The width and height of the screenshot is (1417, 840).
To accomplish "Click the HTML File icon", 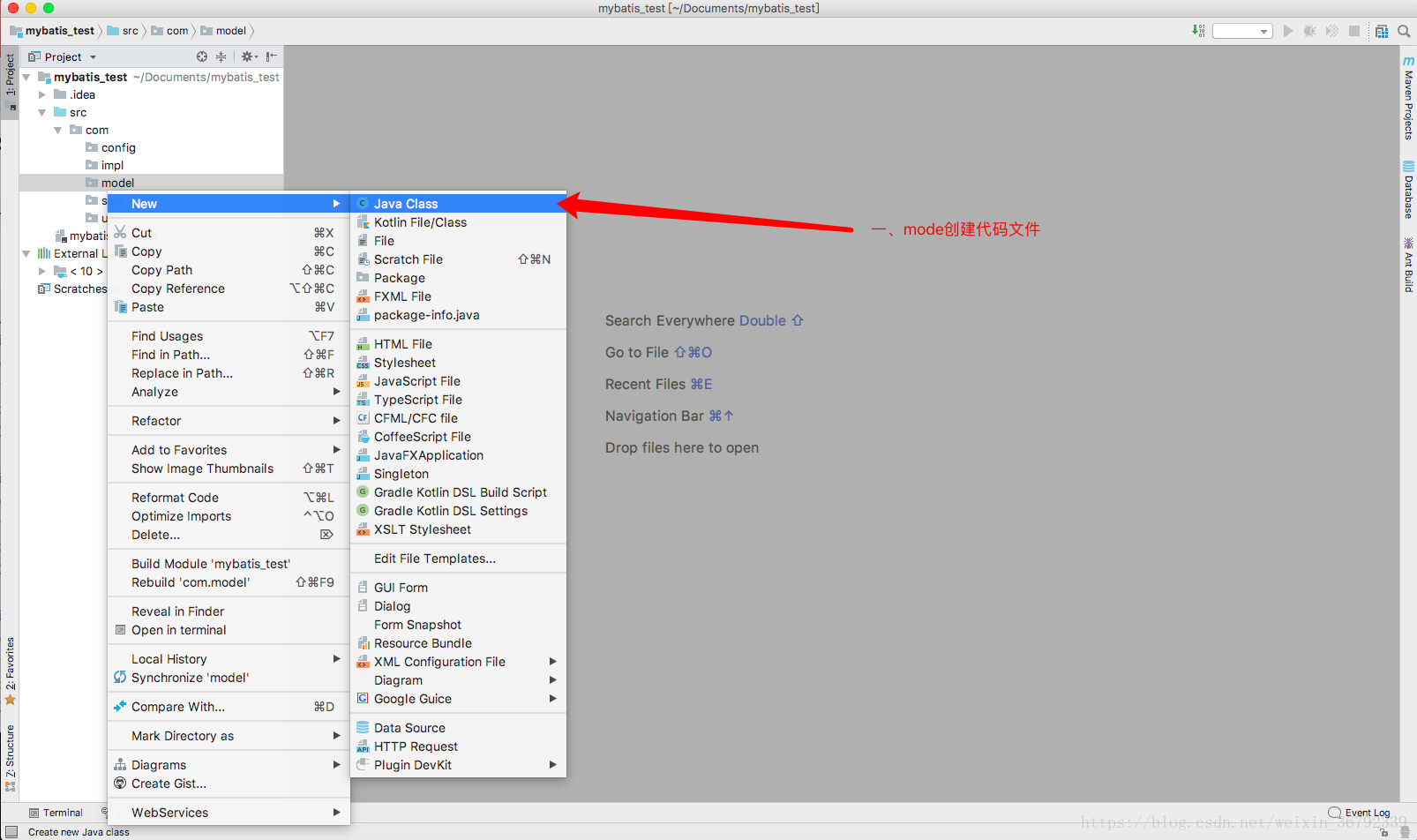I will tap(363, 344).
